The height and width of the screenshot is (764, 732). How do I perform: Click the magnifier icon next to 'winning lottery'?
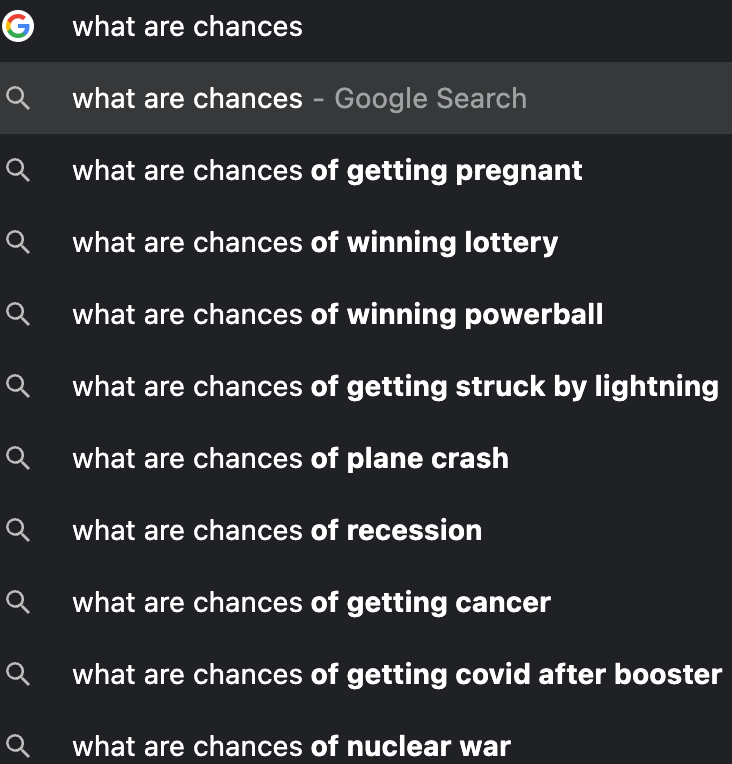[x=18, y=242]
